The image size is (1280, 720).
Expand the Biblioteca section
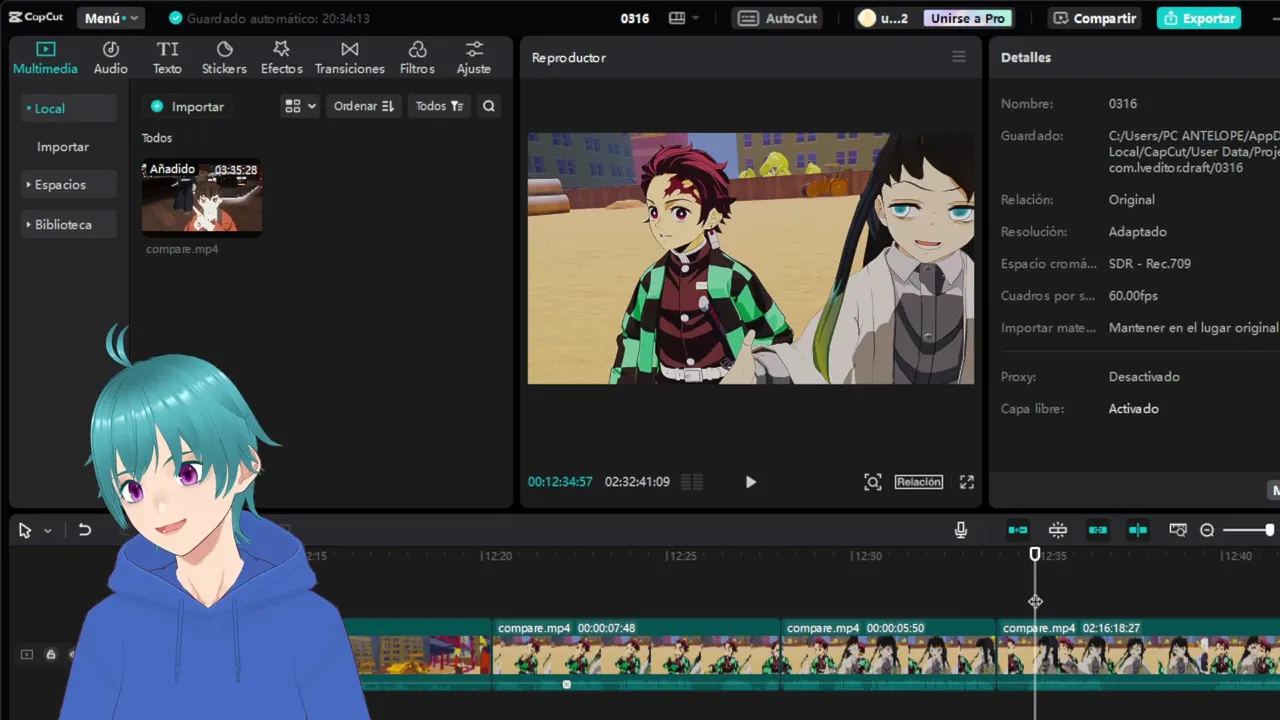click(68, 225)
